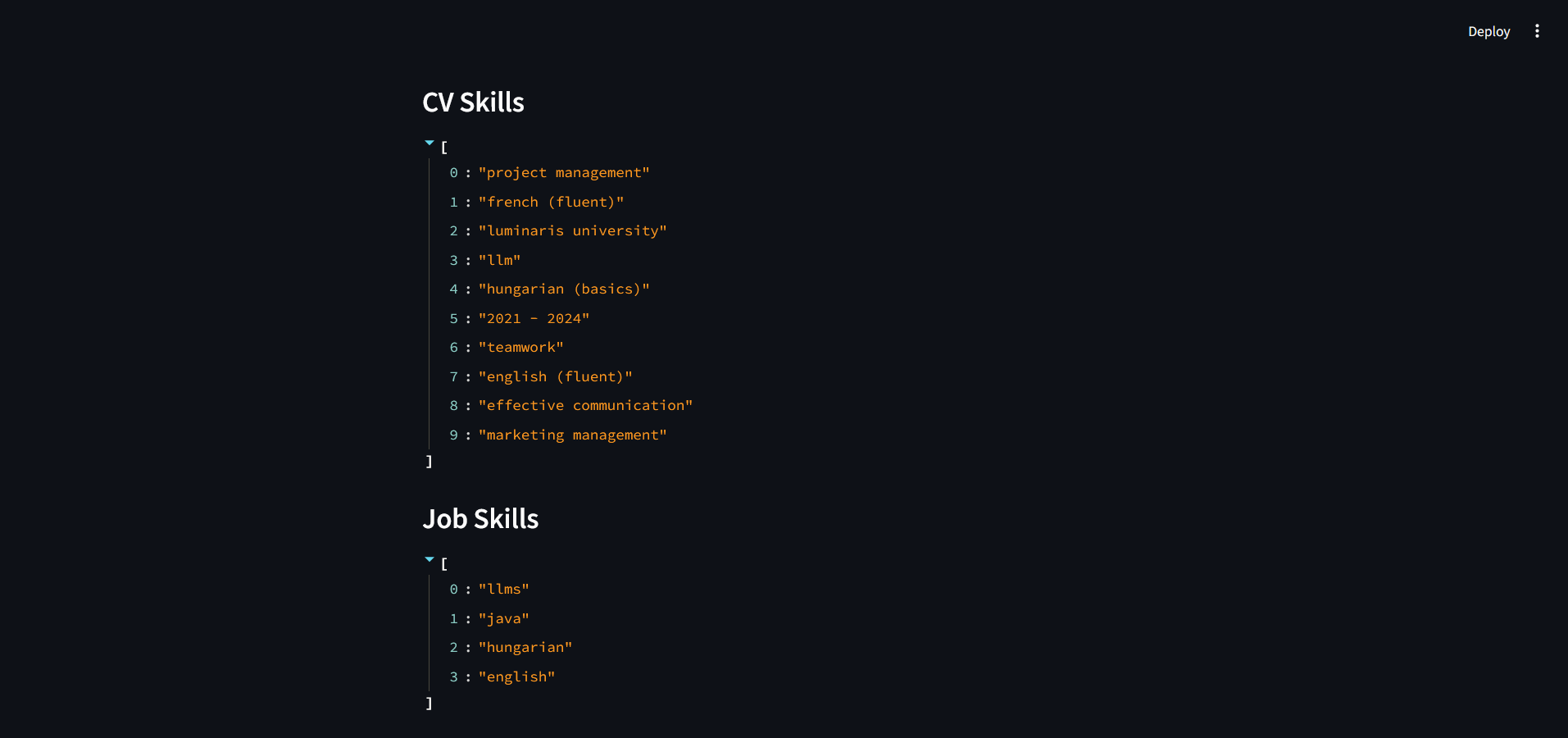Open the Streamlit options menu (three dots)
This screenshot has height=738, width=1568.
coord(1537,31)
